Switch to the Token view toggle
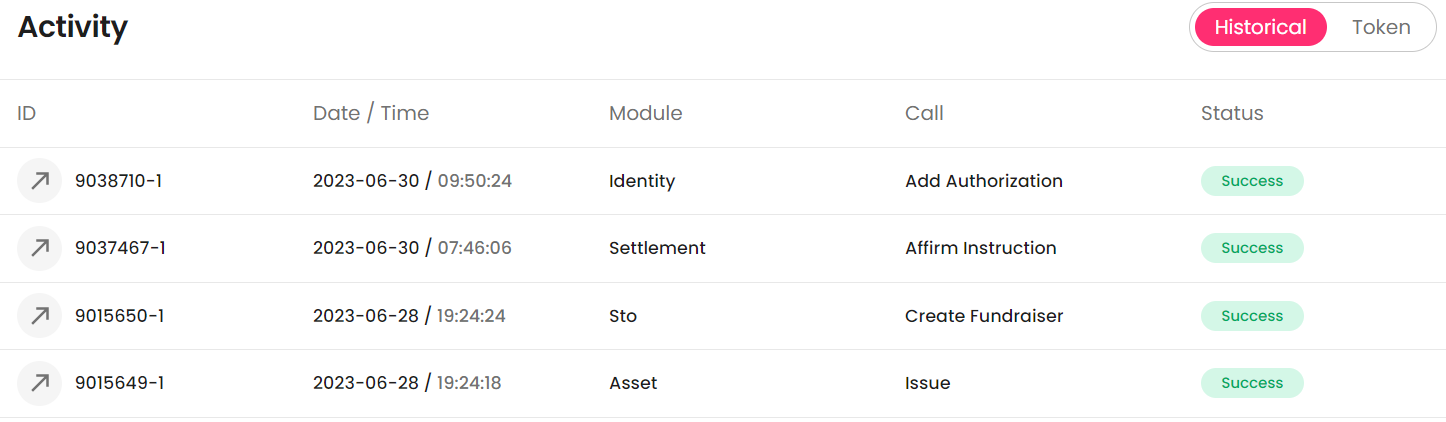The height and width of the screenshot is (422, 1446). coord(1381,27)
